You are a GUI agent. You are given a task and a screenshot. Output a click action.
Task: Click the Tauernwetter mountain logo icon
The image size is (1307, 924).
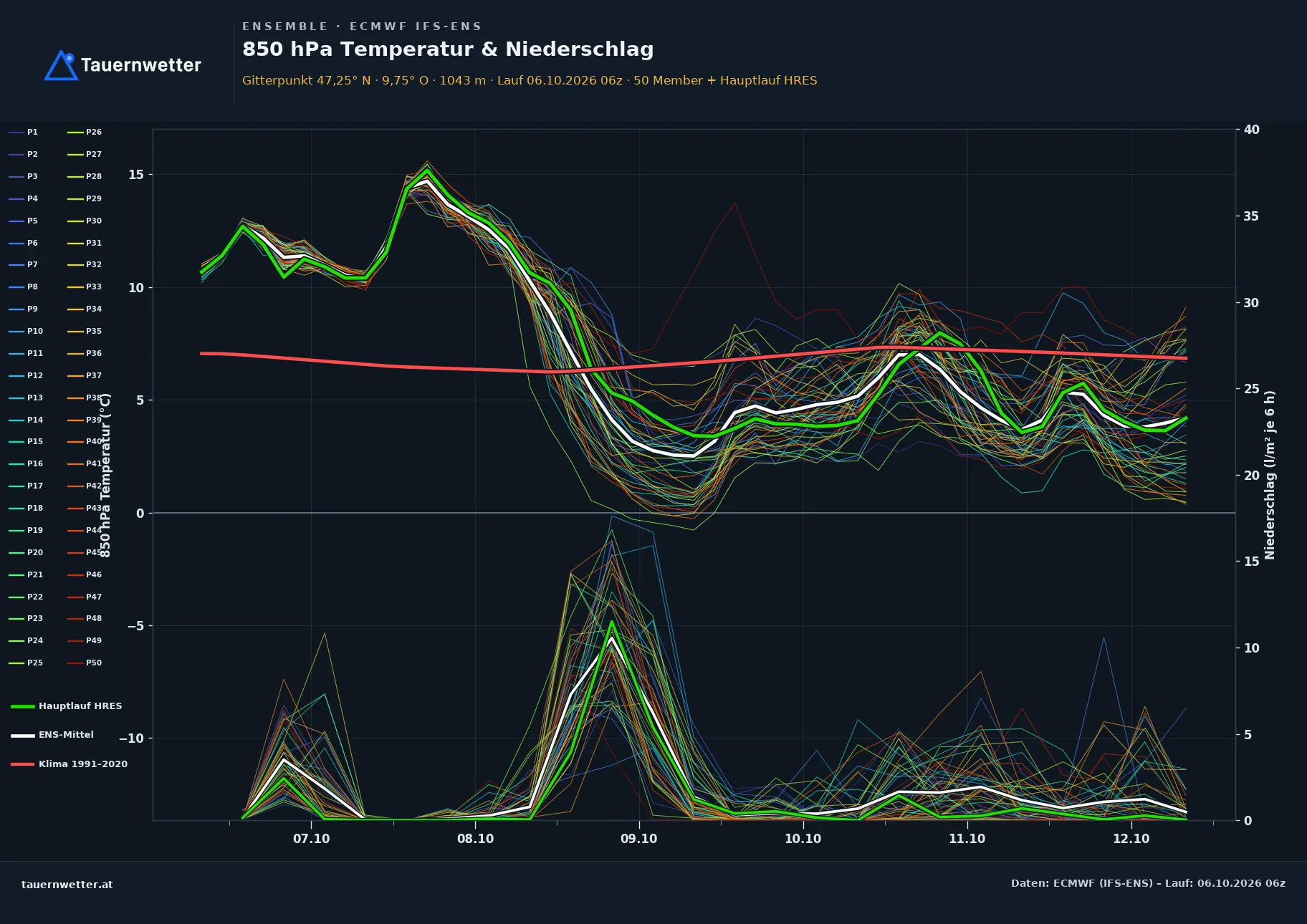coord(62,65)
